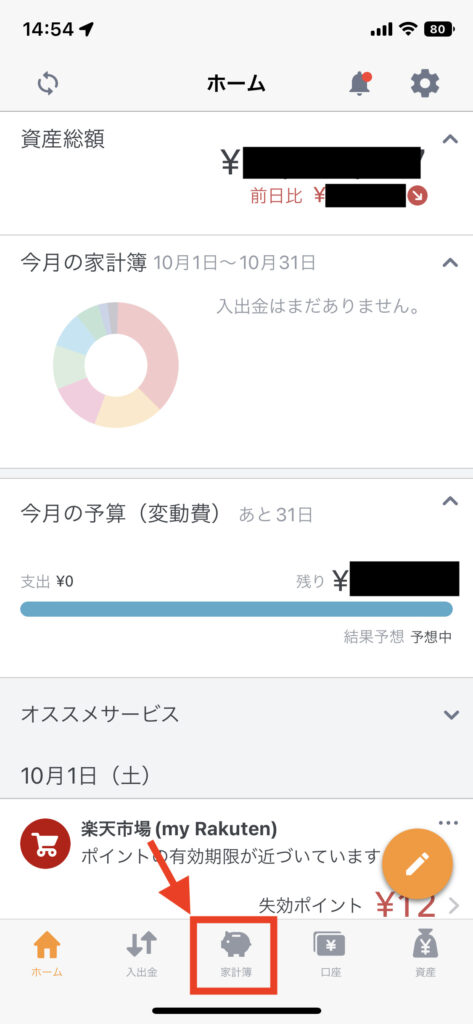
Task: Open the three-dot menu on Rakuten notice
Action: (448, 823)
